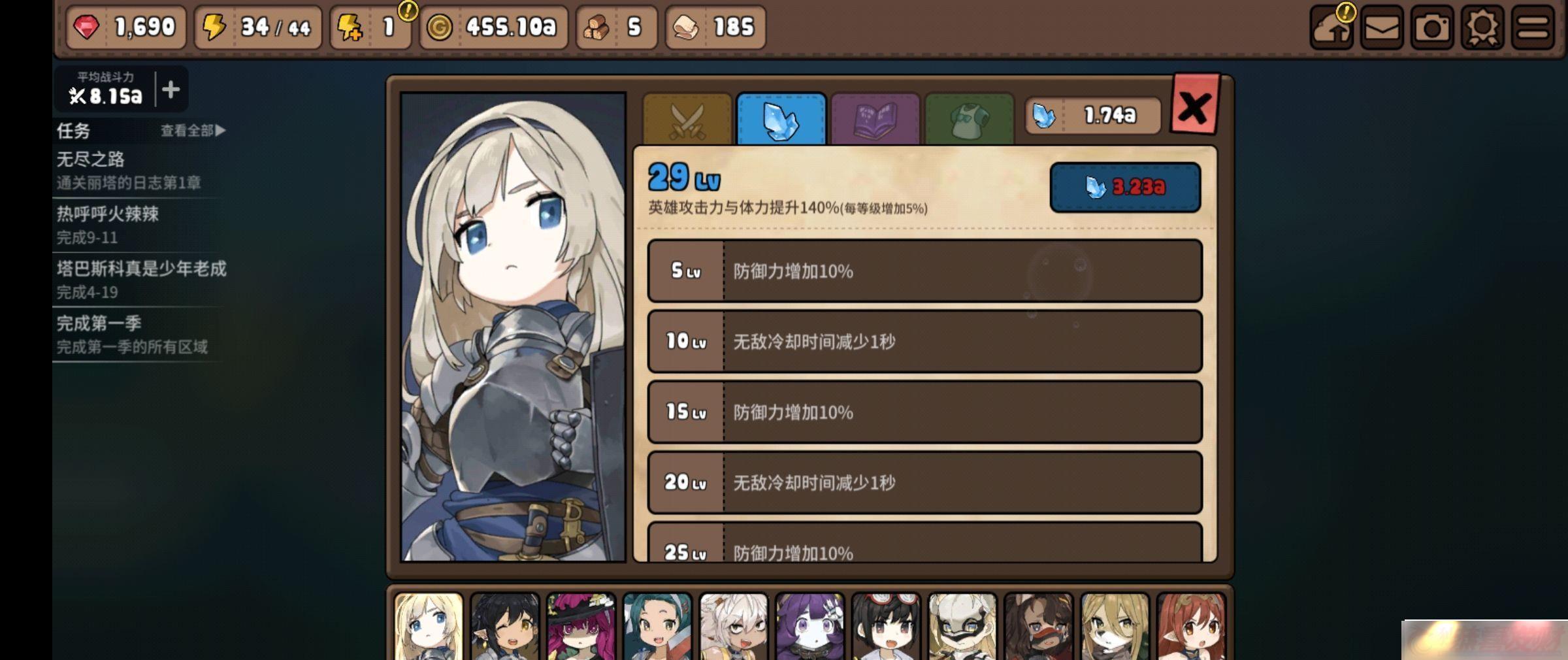The image size is (1568, 660).
Task: Tap the lightning energy 34/44 counter
Action: (258, 27)
